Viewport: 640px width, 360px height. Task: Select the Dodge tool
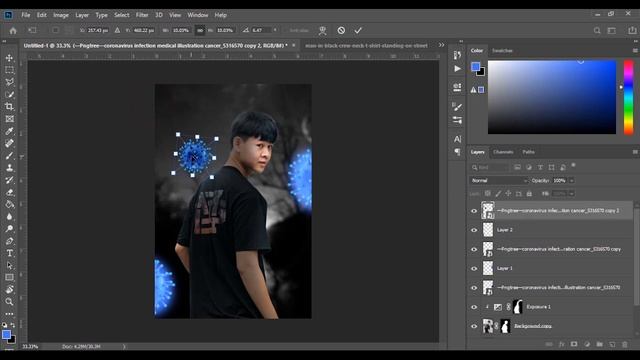pyautogui.click(x=9, y=229)
